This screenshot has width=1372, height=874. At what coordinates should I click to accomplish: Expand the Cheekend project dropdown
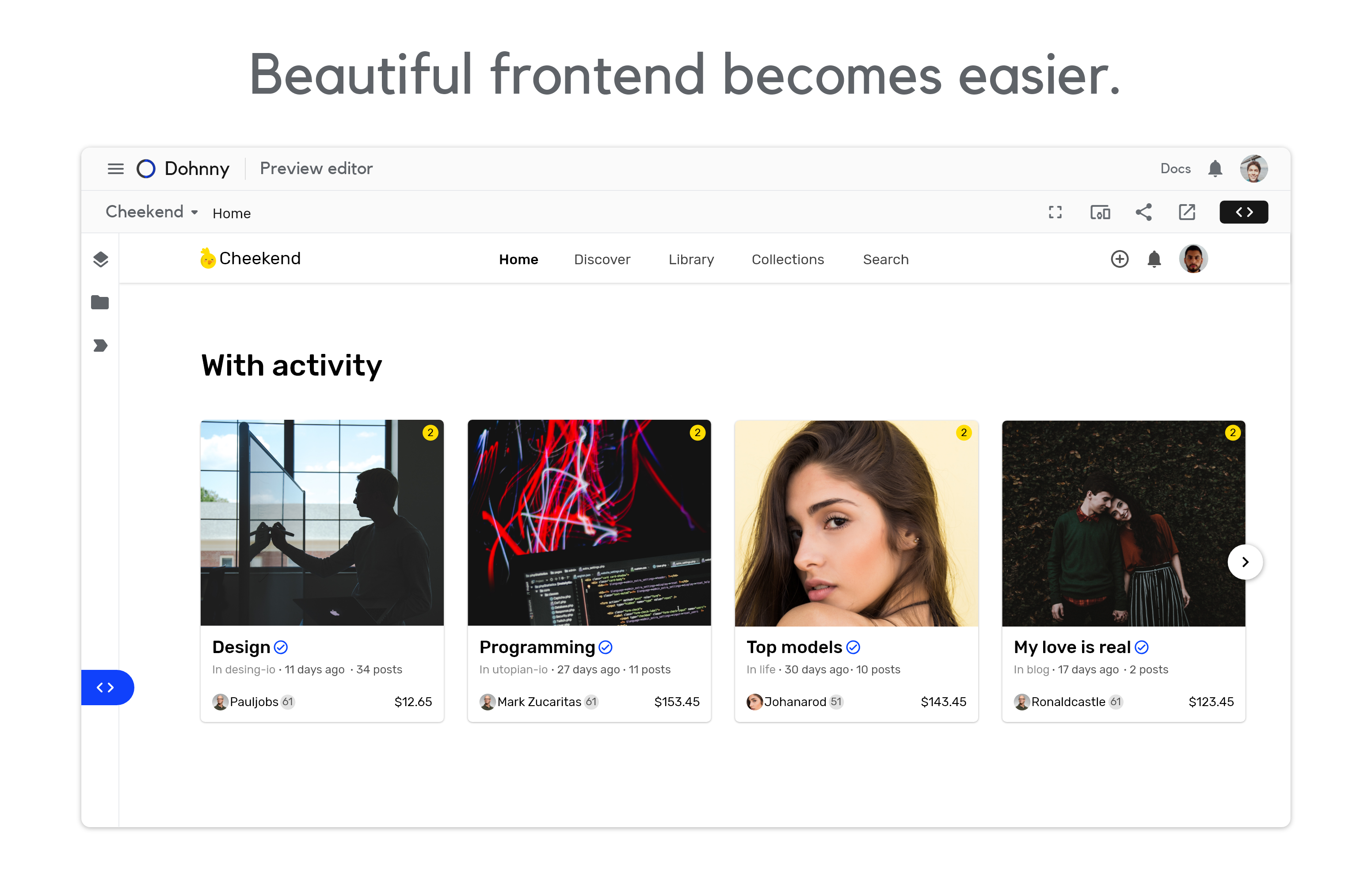click(152, 212)
